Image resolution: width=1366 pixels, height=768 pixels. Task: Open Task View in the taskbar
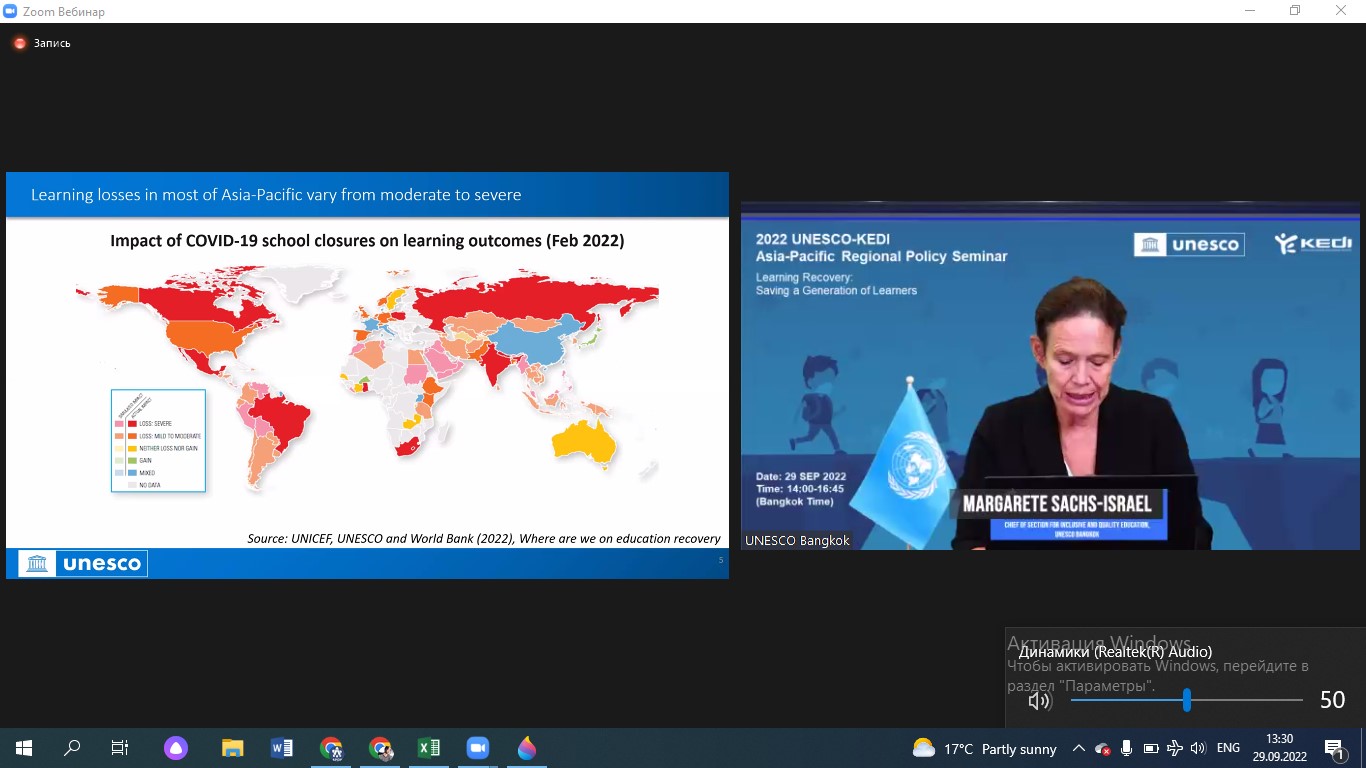click(120, 748)
